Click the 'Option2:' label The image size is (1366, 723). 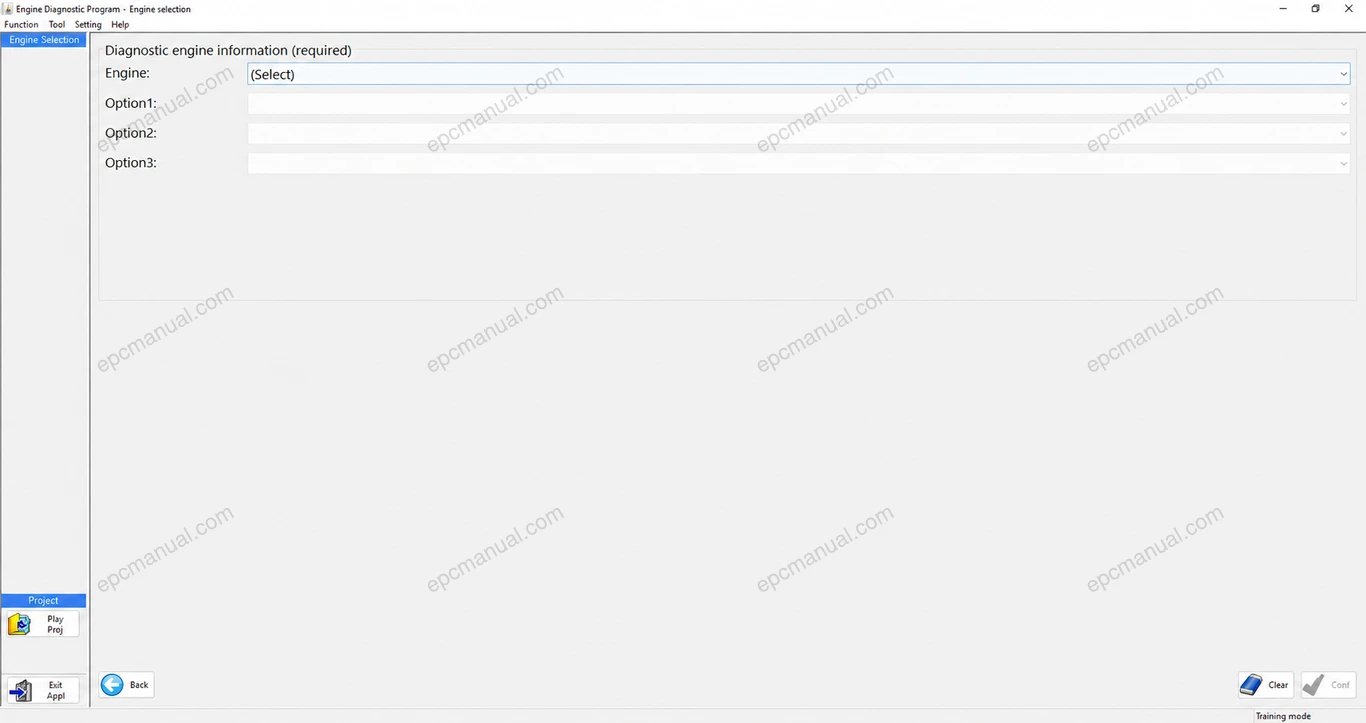(131, 133)
